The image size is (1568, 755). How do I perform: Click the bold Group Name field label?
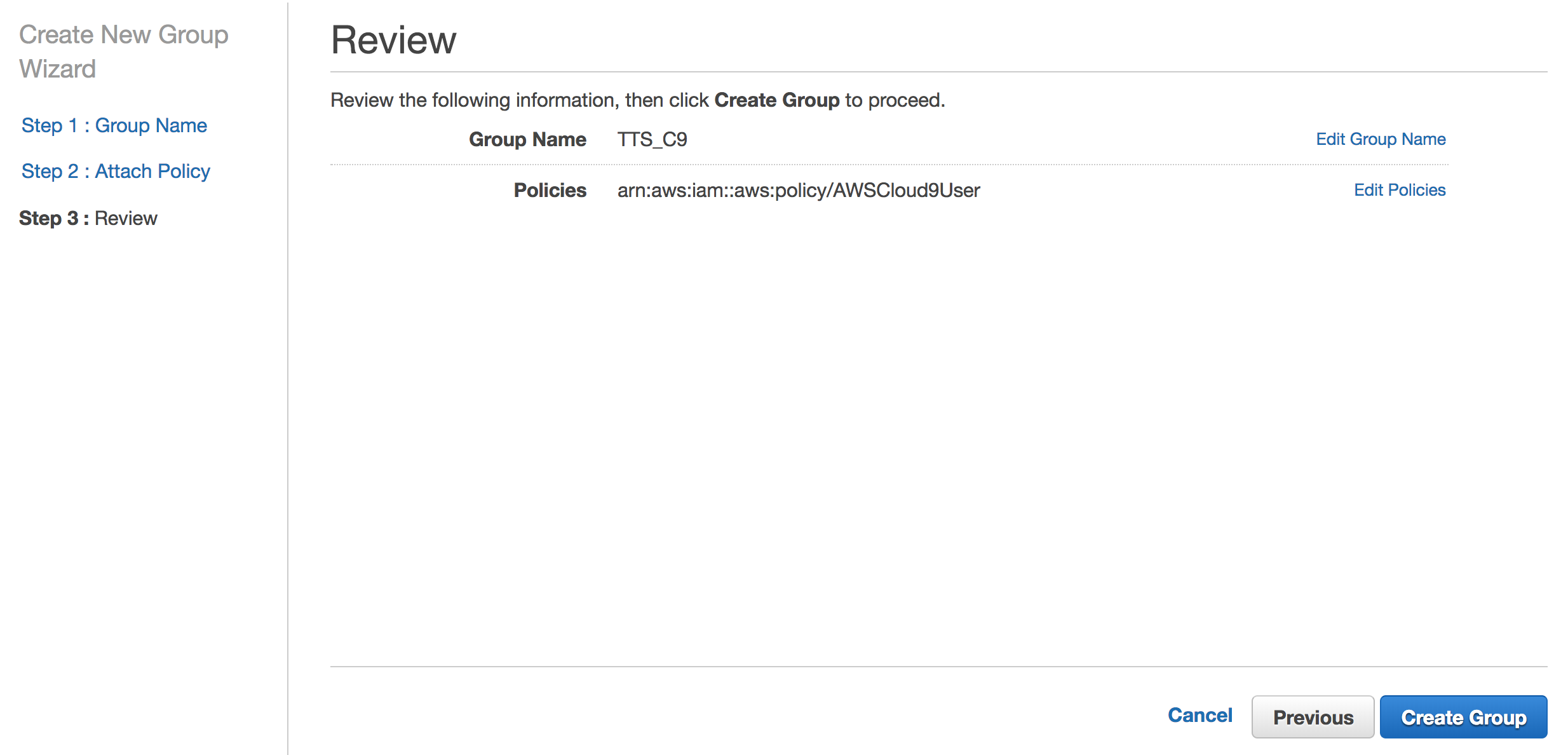[527, 139]
